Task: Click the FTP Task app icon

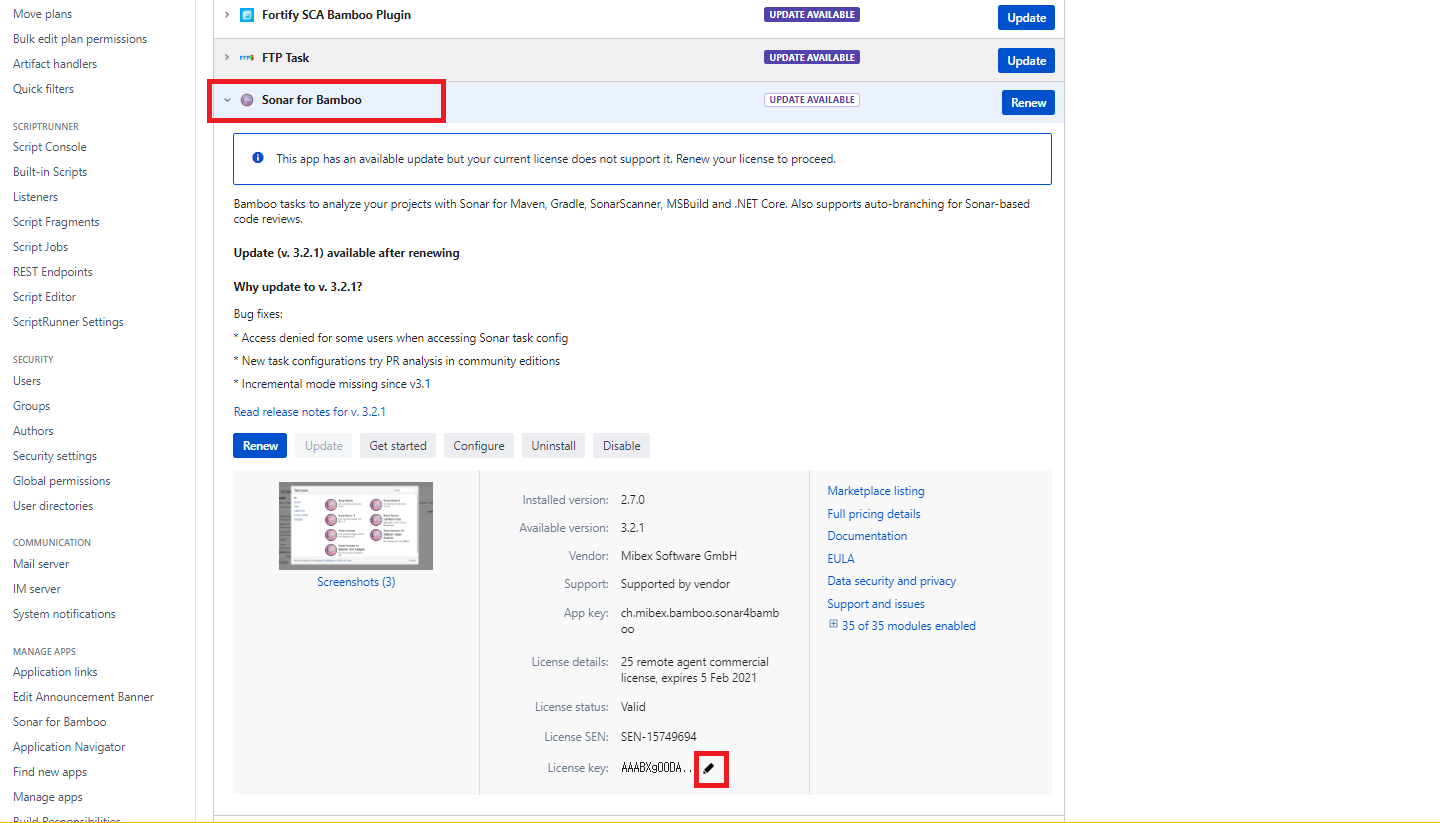Action: tap(247, 58)
